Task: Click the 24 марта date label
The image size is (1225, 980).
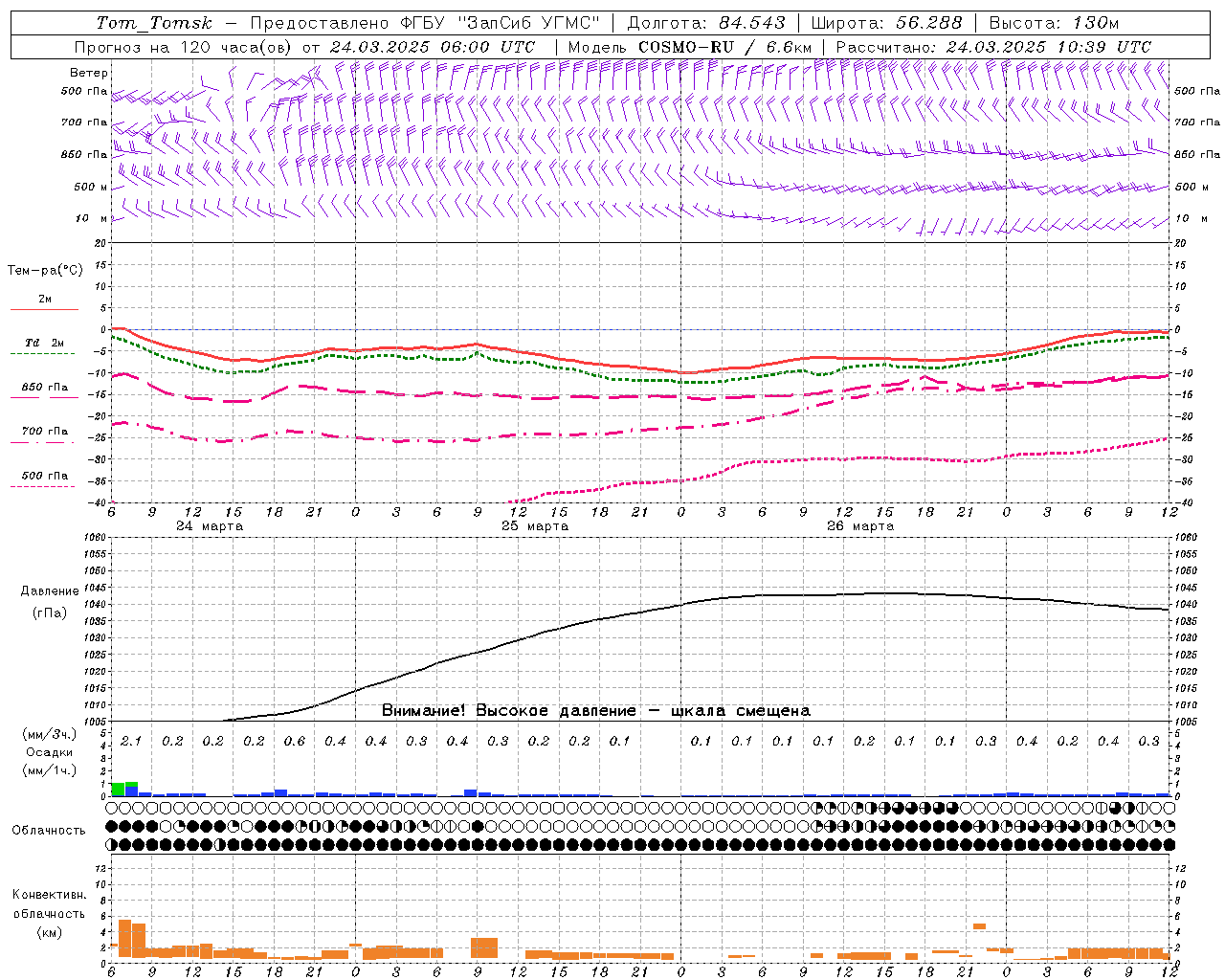Action: point(210,526)
